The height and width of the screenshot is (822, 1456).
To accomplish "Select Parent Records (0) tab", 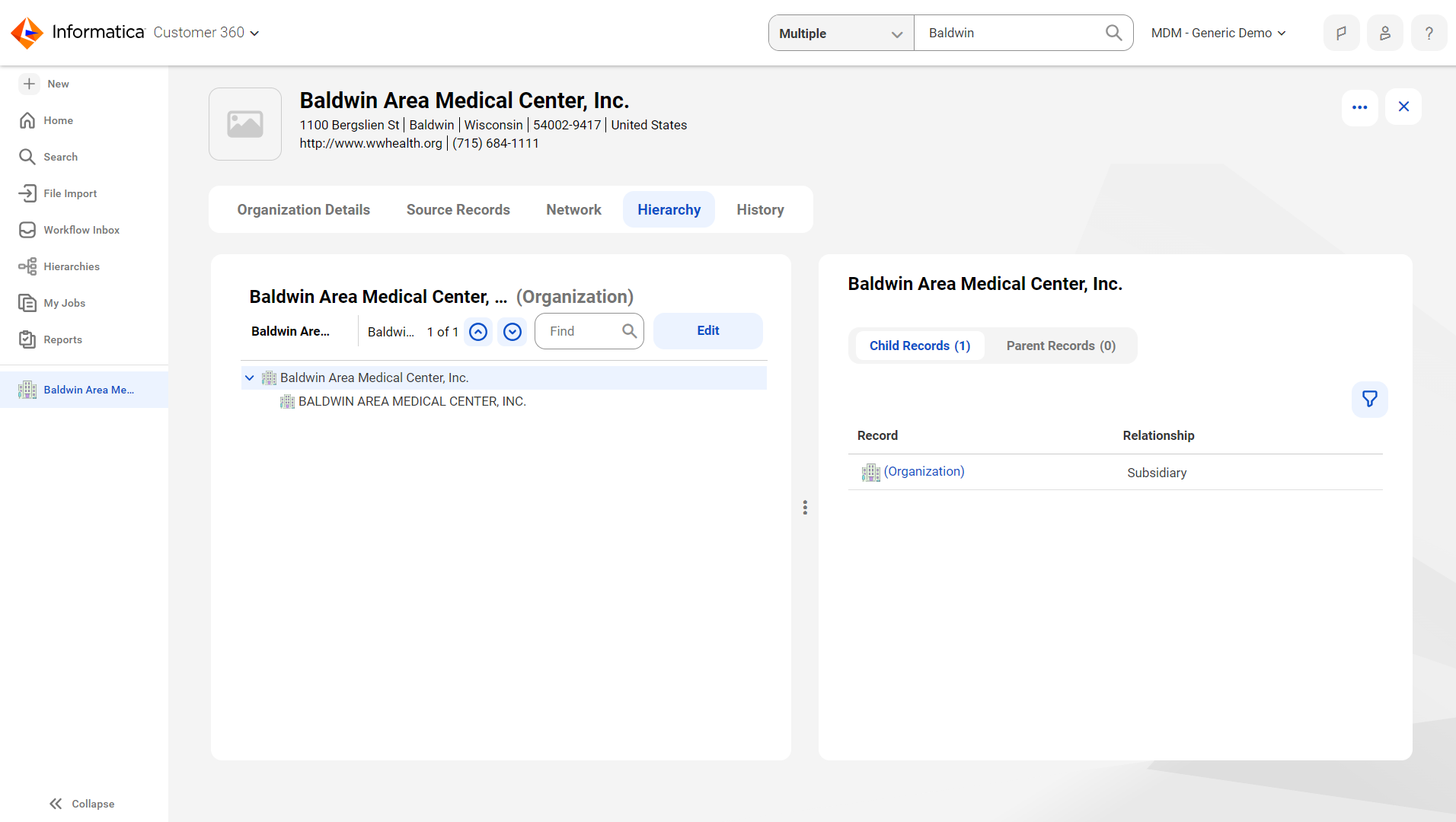I will tap(1061, 346).
